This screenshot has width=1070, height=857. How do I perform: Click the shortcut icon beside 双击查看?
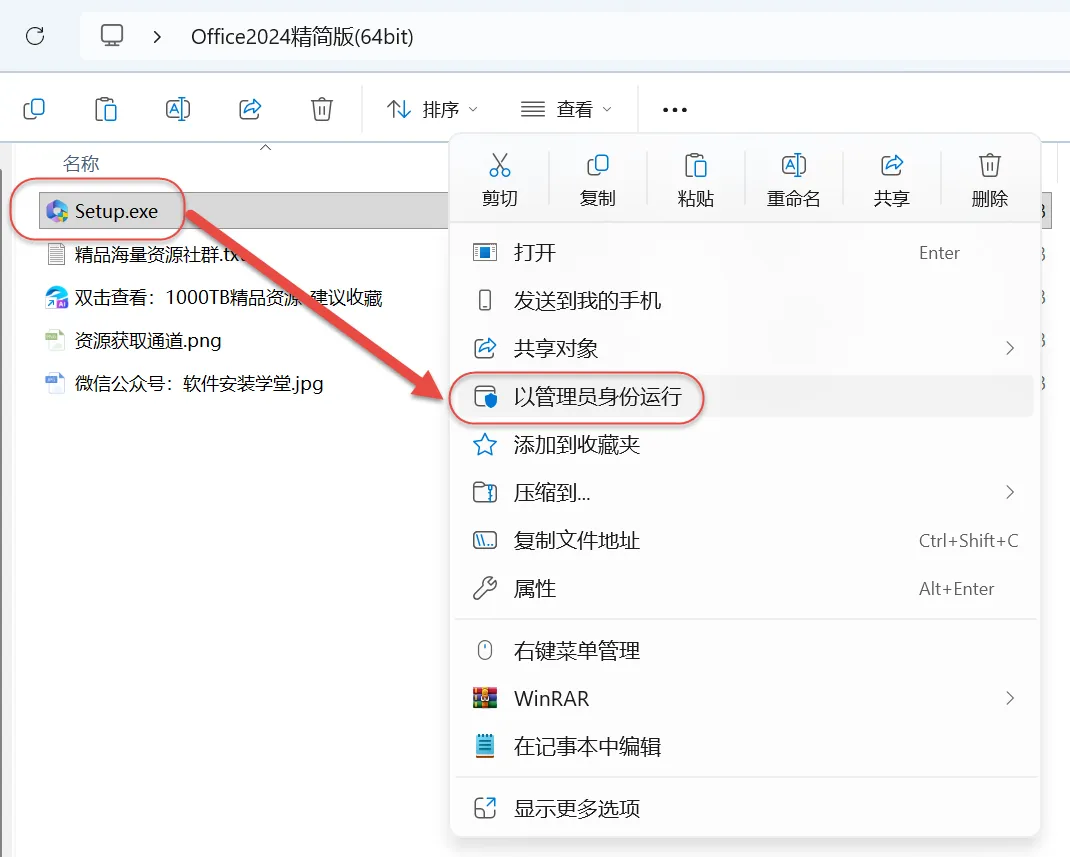point(57,297)
